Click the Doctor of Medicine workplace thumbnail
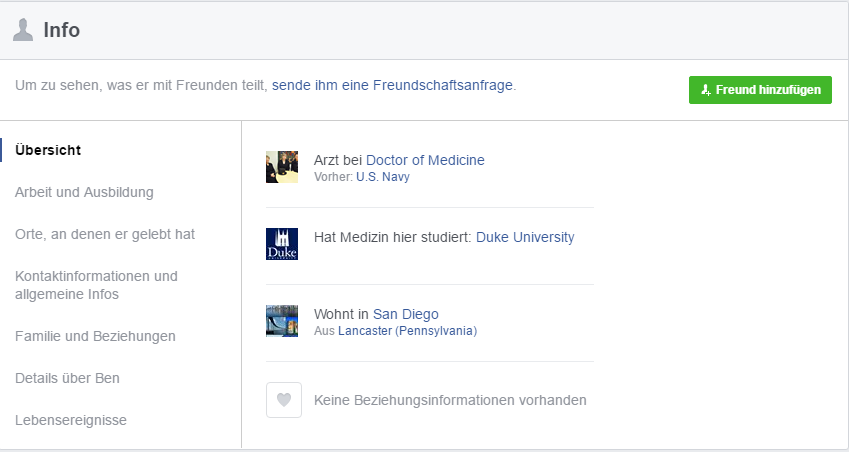Image resolution: width=849 pixels, height=452 pixels. (x=282, y=167)
